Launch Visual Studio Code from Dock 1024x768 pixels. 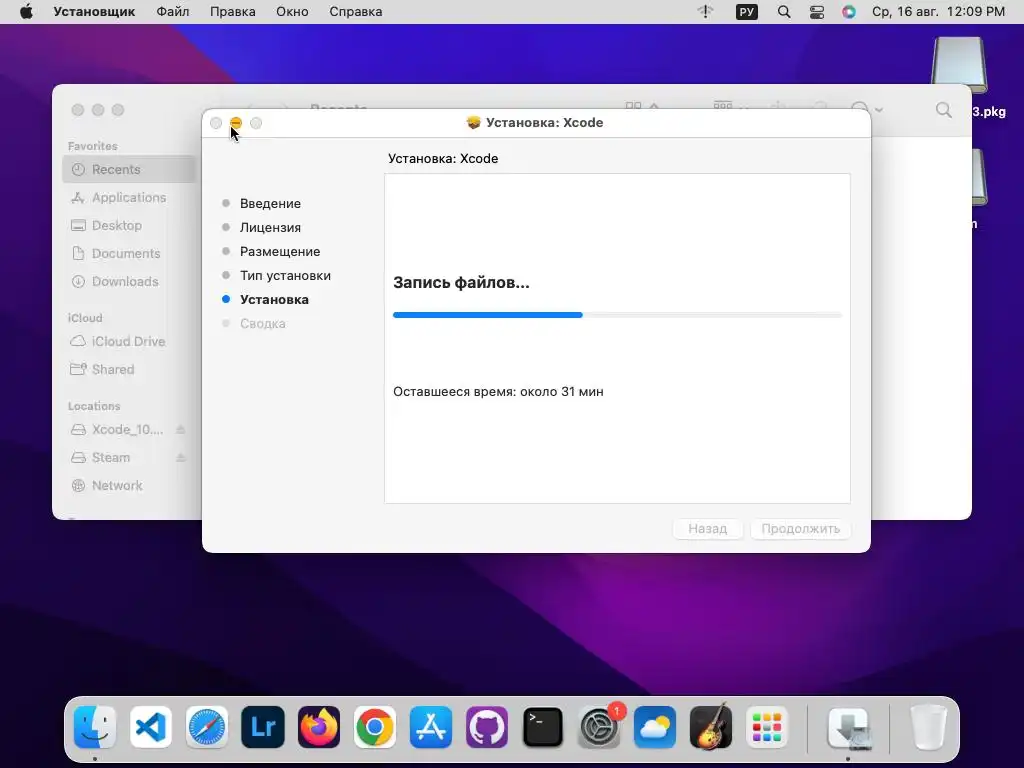[x=151, y=727]
